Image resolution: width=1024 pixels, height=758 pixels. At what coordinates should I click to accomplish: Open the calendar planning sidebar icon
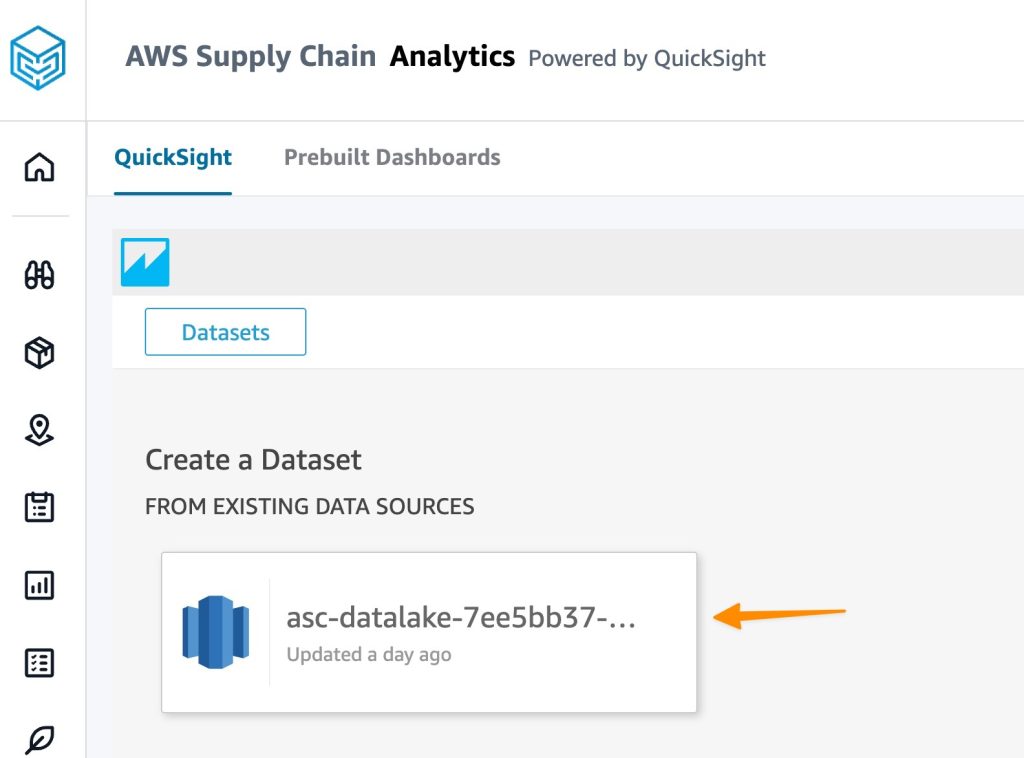point(39,507)
